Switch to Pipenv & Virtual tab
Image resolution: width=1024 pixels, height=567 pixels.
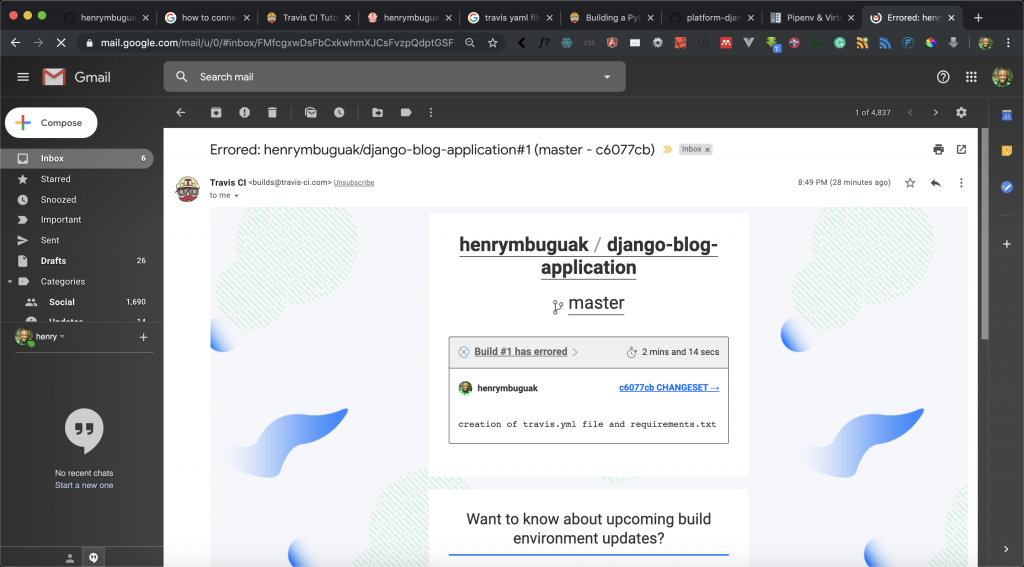(812, 18)
